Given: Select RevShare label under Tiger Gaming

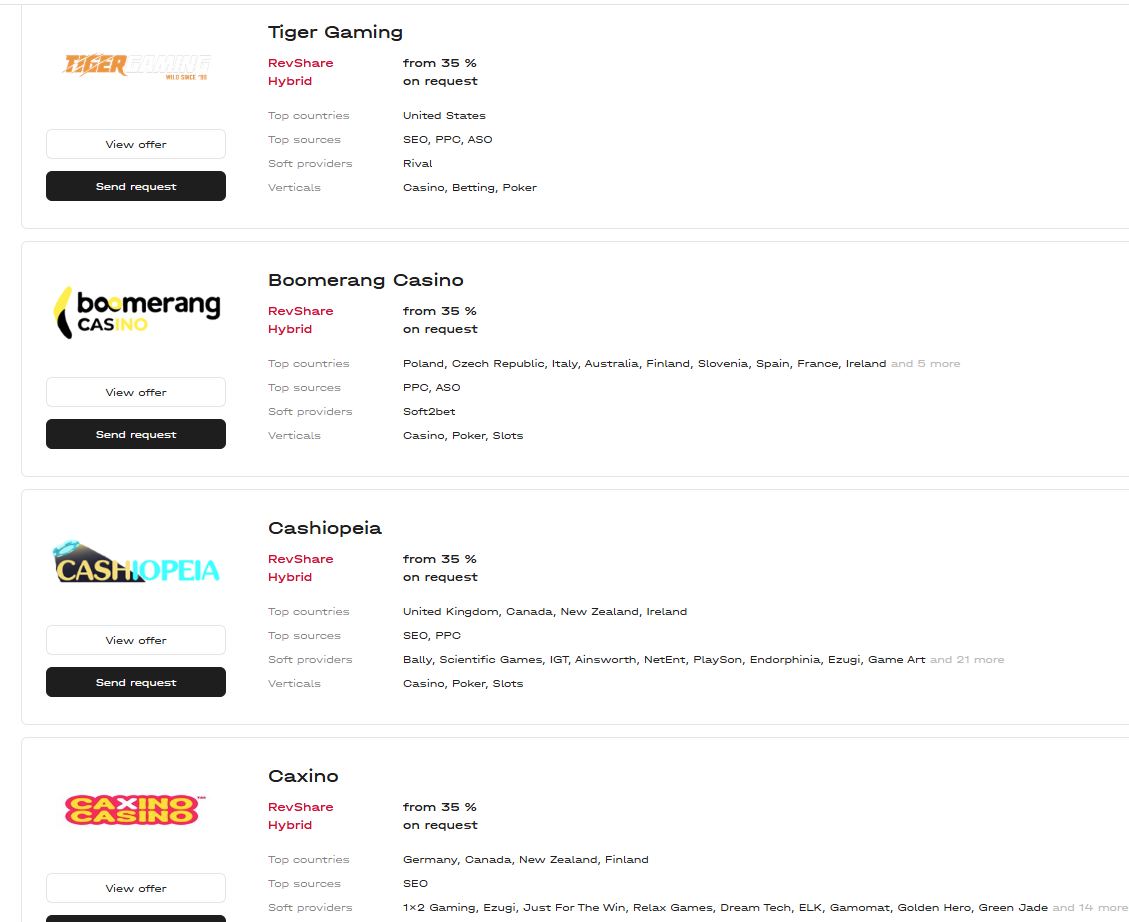Looking at the screenshot, I should tap(300, 63).
